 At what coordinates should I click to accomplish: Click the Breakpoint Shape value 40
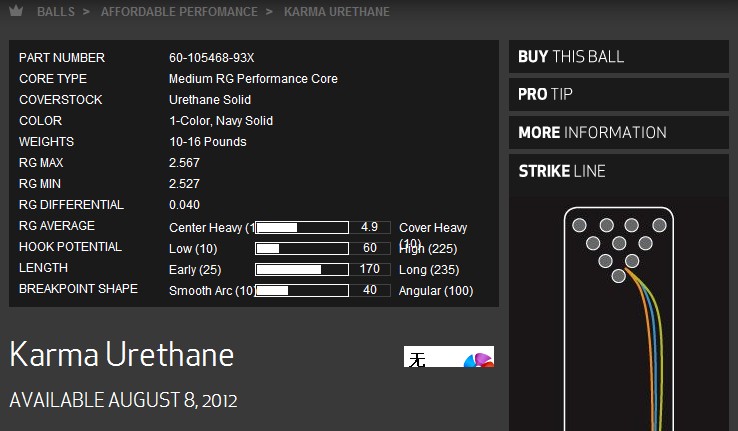369,290
